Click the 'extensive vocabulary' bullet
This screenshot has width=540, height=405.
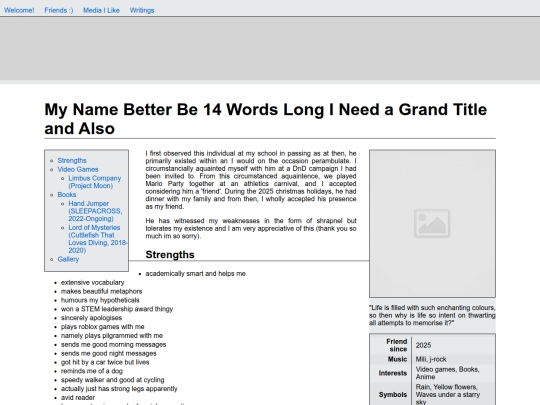click(x=92, y=282)
